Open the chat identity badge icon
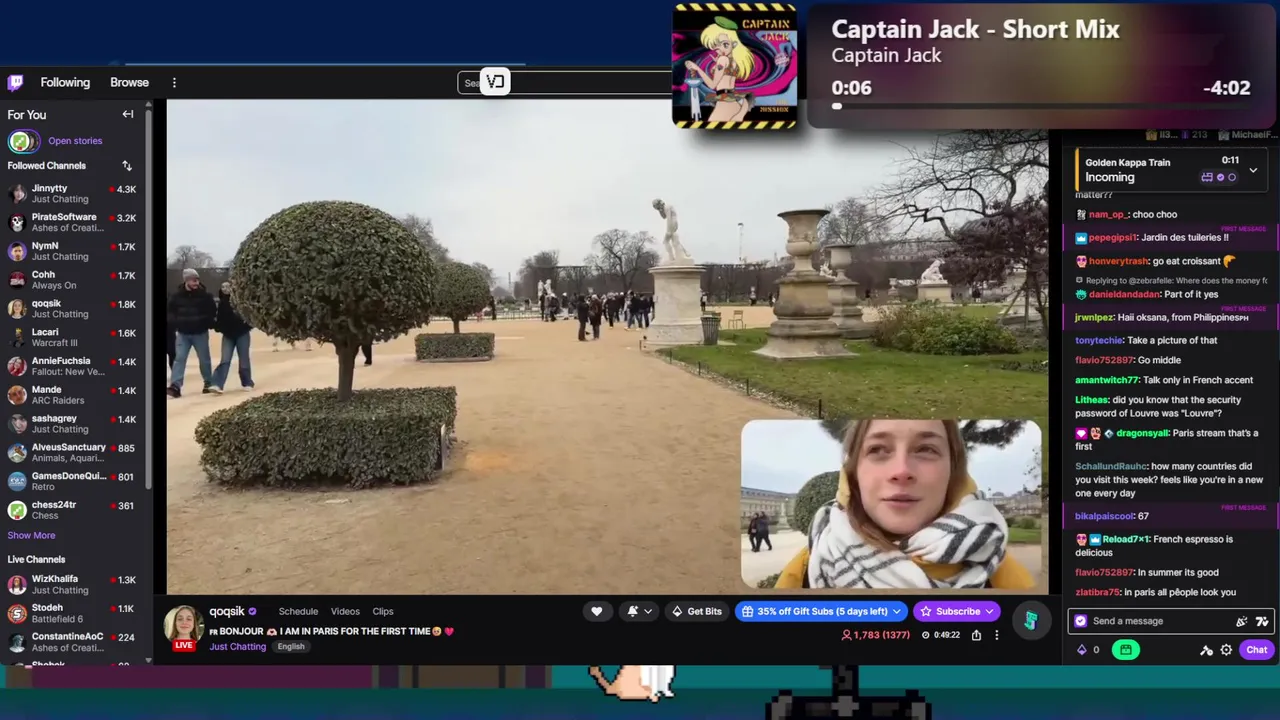The height and width of the screenshot is (720, 1280). 1080,621
